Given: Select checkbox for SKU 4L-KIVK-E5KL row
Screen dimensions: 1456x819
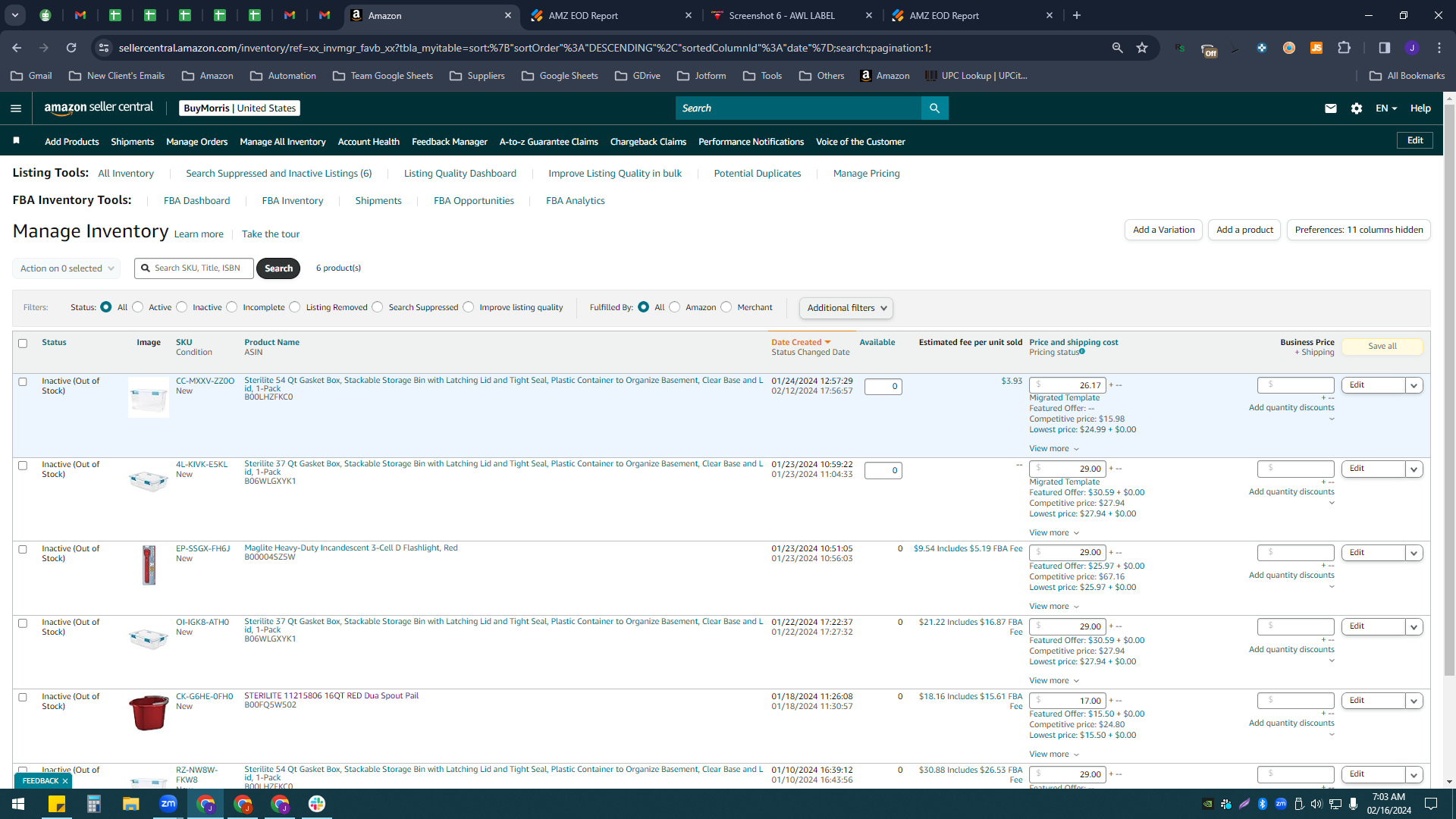Looking at the screenshot, I should pos(23,466).
